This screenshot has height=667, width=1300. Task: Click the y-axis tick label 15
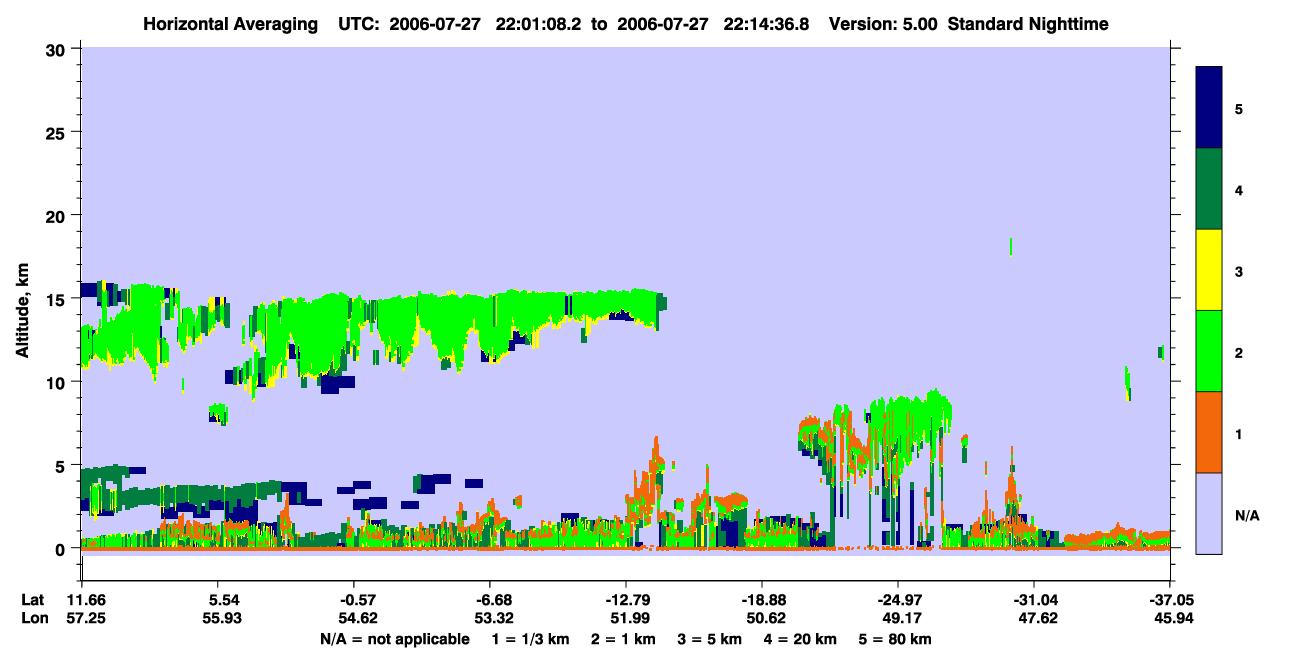pyautogui.click(x=58, y=299)
